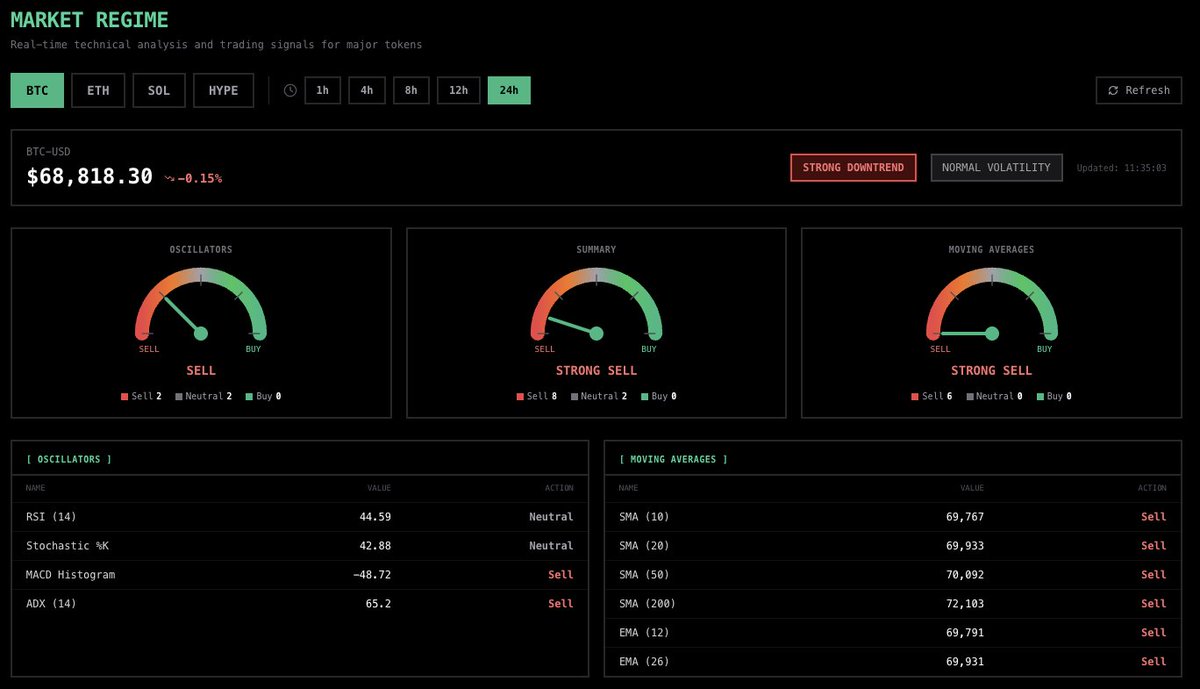Click the Summary gauge dial
The image size is (1200, 689).
(596, 304)
